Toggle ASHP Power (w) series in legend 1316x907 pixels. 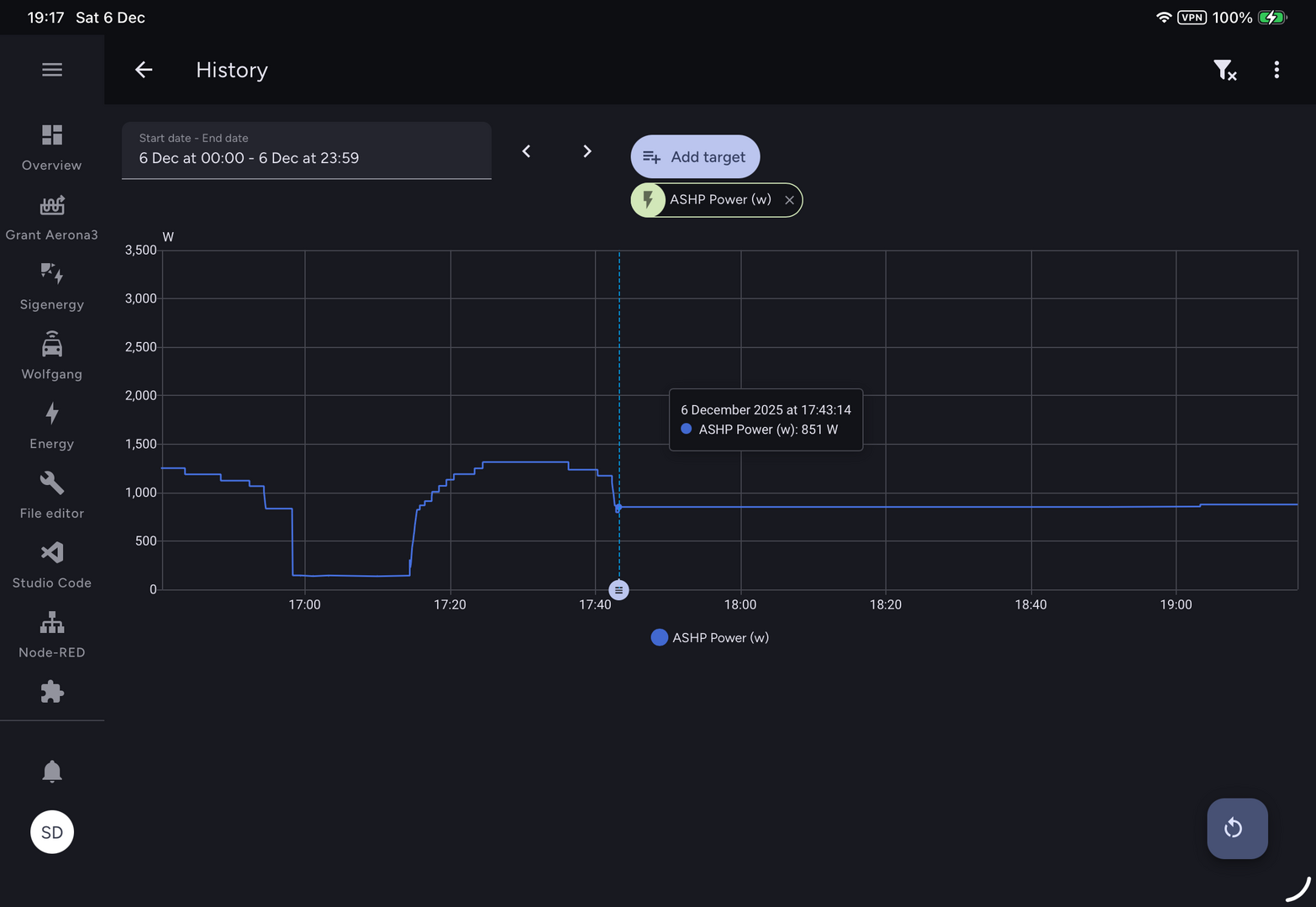click(710, 638)
